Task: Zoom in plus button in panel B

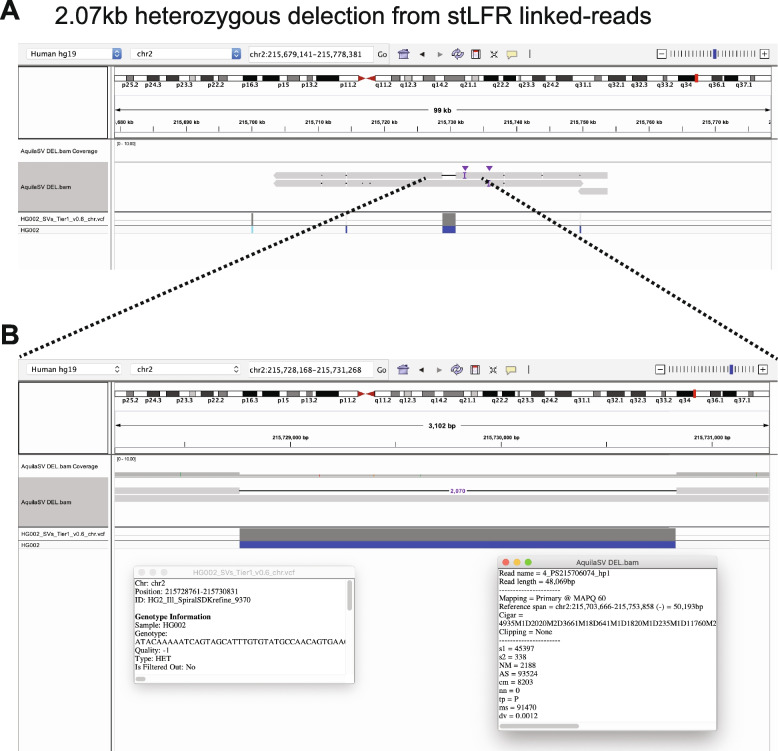Action: [x=763, y=369]
